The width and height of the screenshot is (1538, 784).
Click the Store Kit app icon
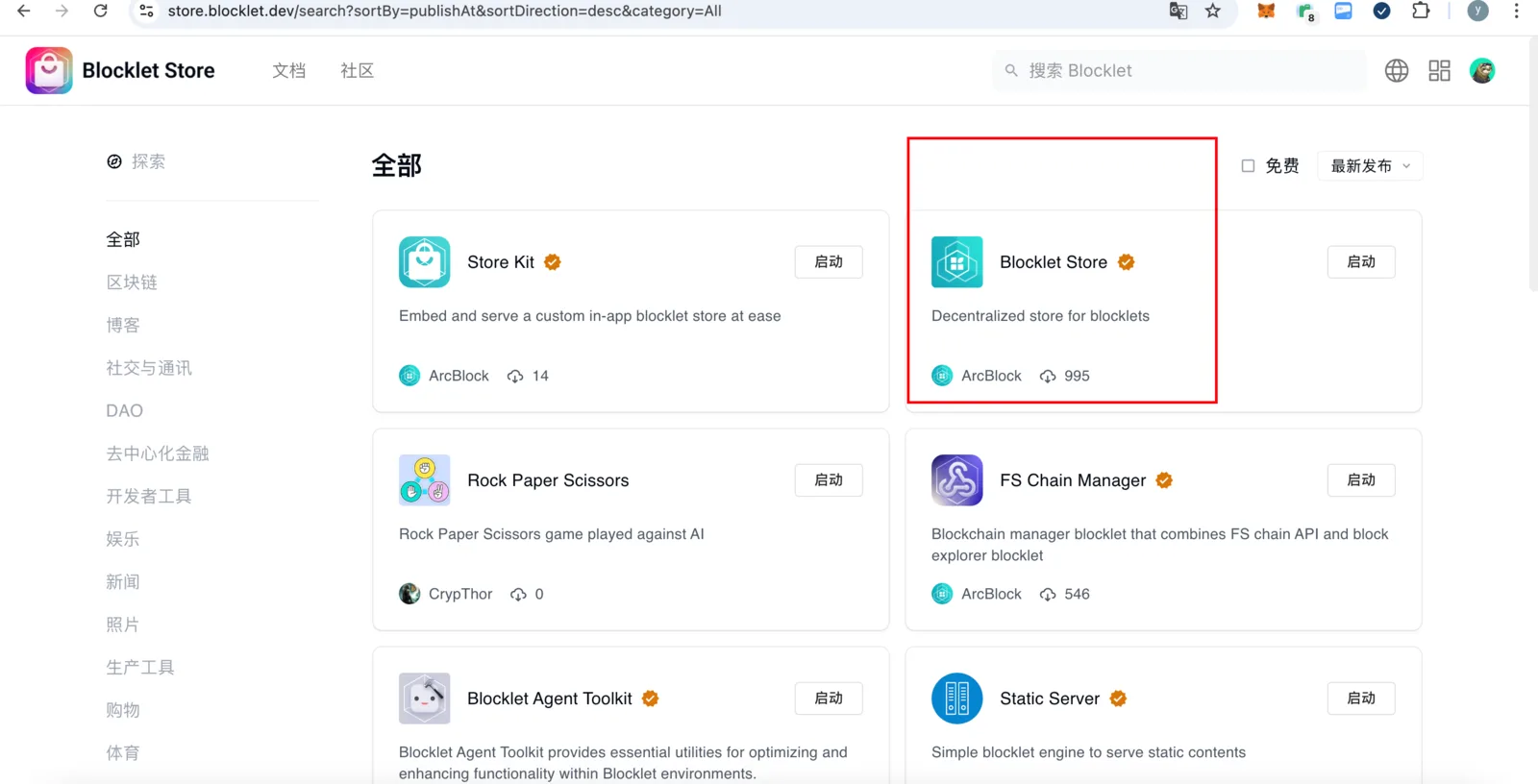click(x=425, y=262)
